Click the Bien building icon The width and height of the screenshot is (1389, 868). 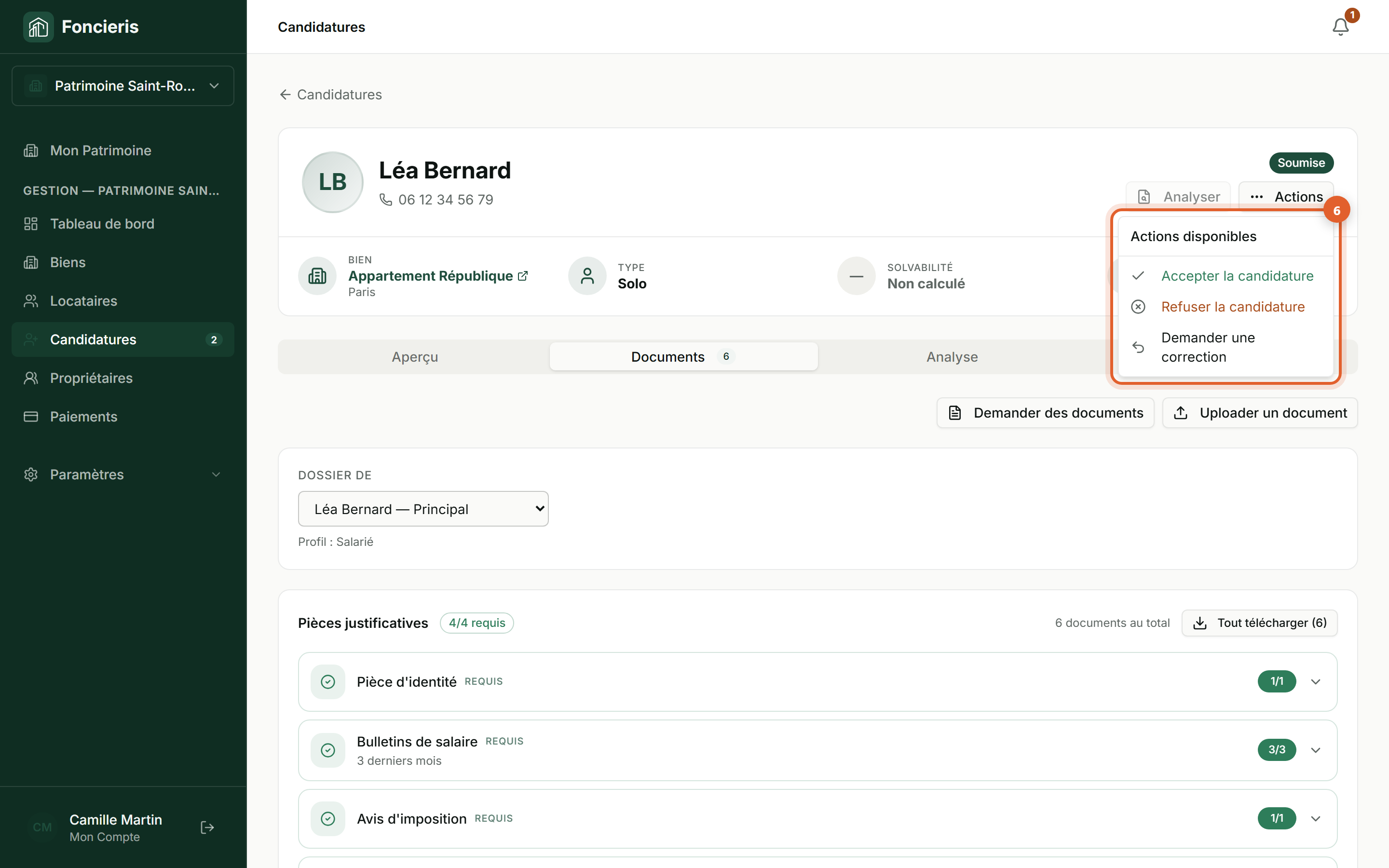coord(317,276)
